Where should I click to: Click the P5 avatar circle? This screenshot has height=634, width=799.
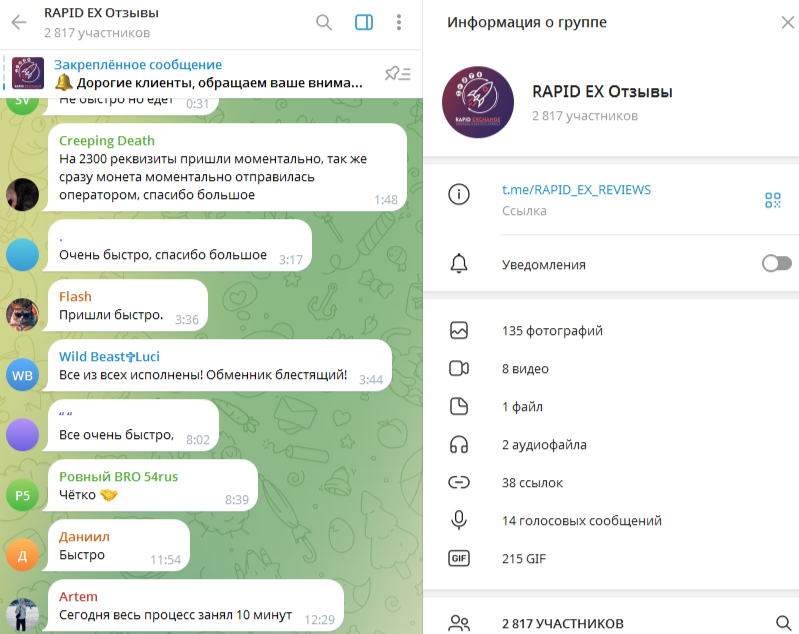[x=22, y=495]
